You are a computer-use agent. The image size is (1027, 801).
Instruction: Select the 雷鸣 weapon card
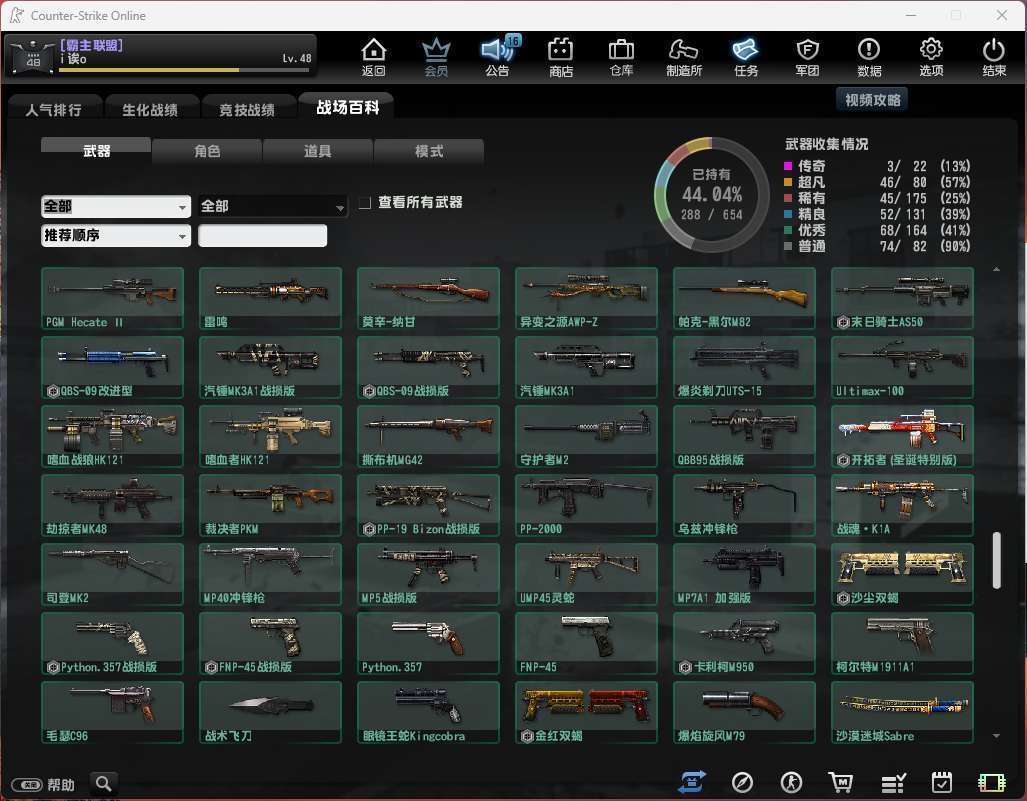tap(271, 298)
